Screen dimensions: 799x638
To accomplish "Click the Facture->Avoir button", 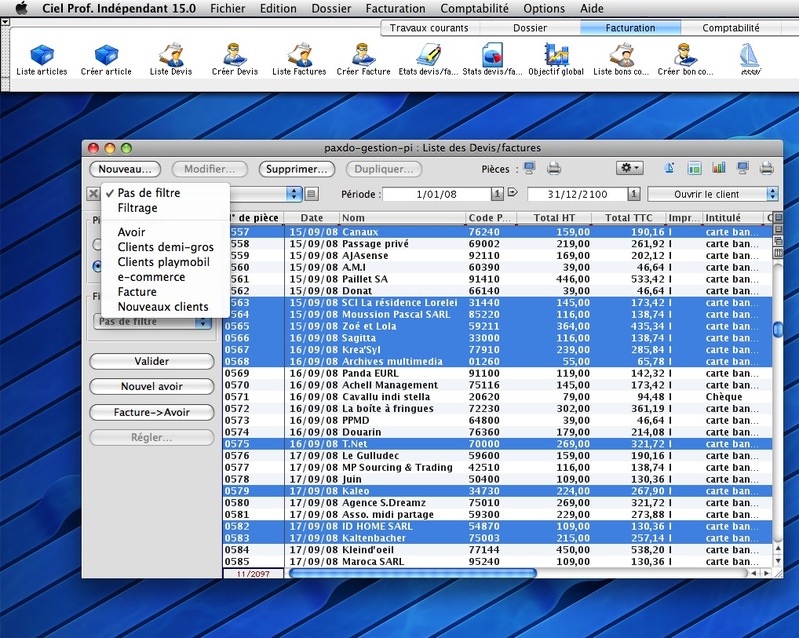I will [x=152, y=412].
